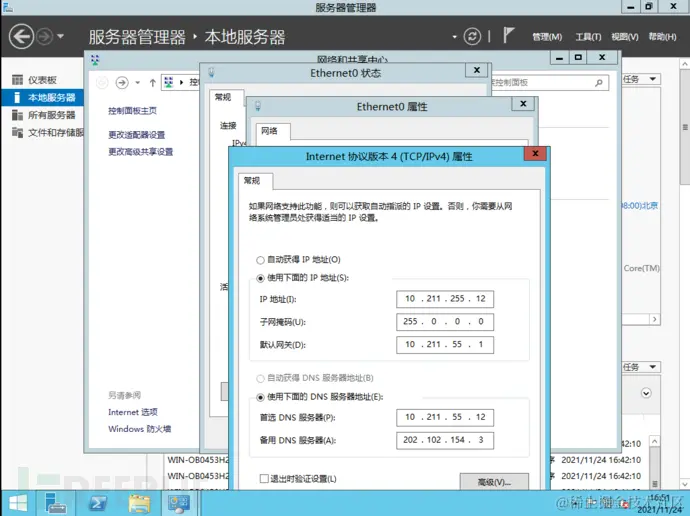Click 控制面板主页 link in Network Center

pos(132,111)
